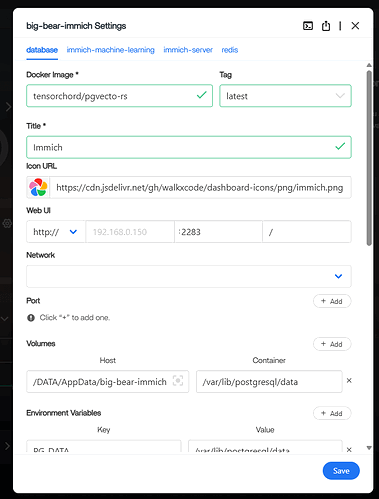This screenshot has width=379, height=499.
Task: Close the big-bear-immich Settings dialog
Action: (355, 26)
